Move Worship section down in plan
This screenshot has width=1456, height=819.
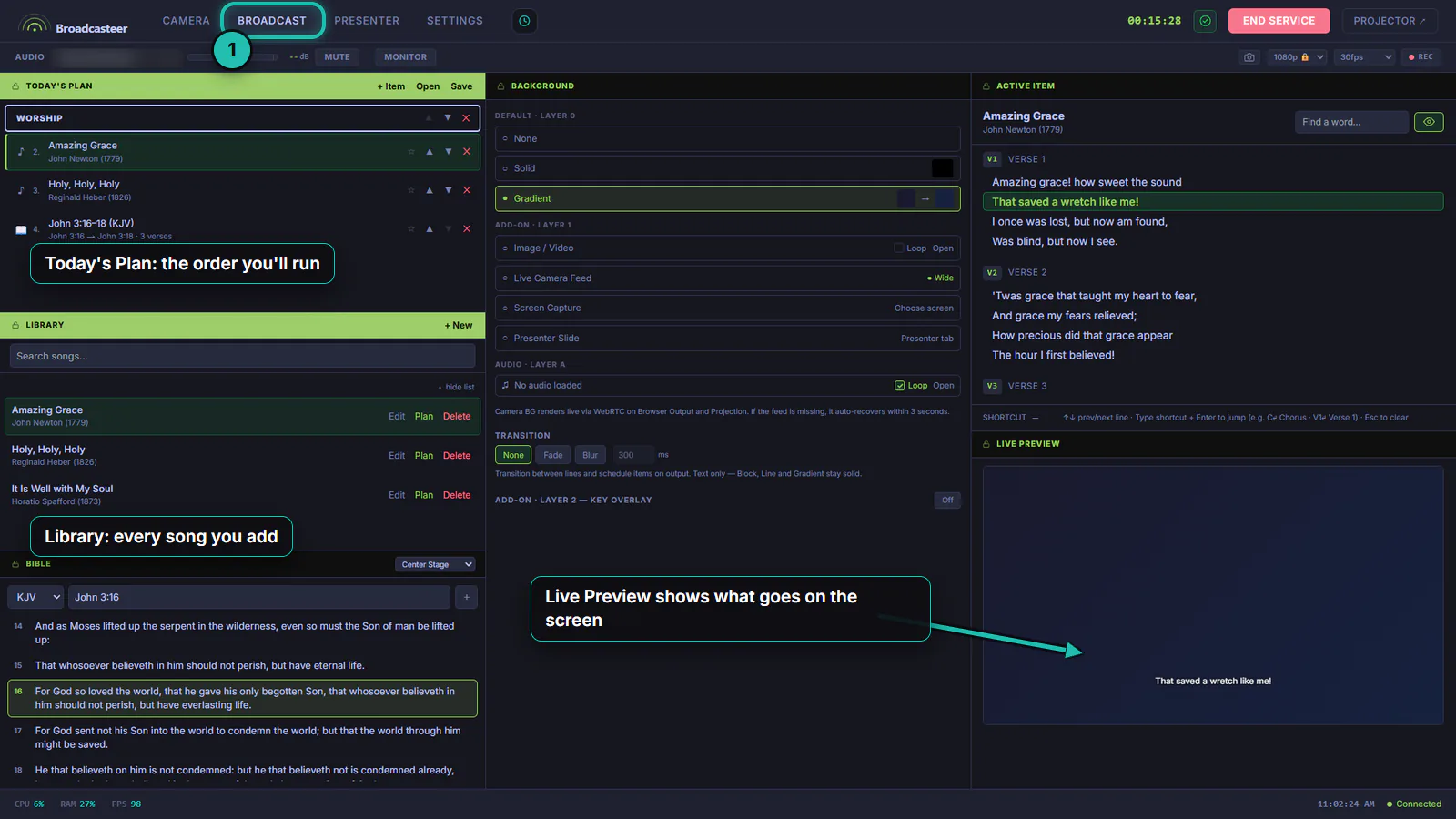tap(448, 118)
